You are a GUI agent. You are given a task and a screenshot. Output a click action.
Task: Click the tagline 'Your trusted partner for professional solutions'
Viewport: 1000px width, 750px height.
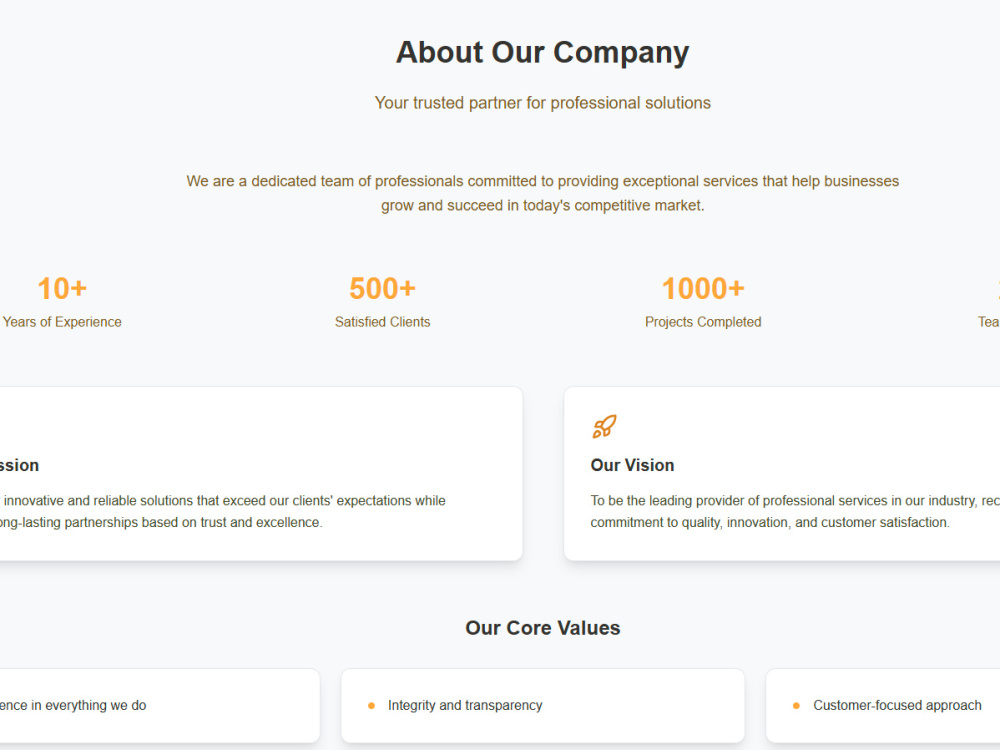pos(543,103)
